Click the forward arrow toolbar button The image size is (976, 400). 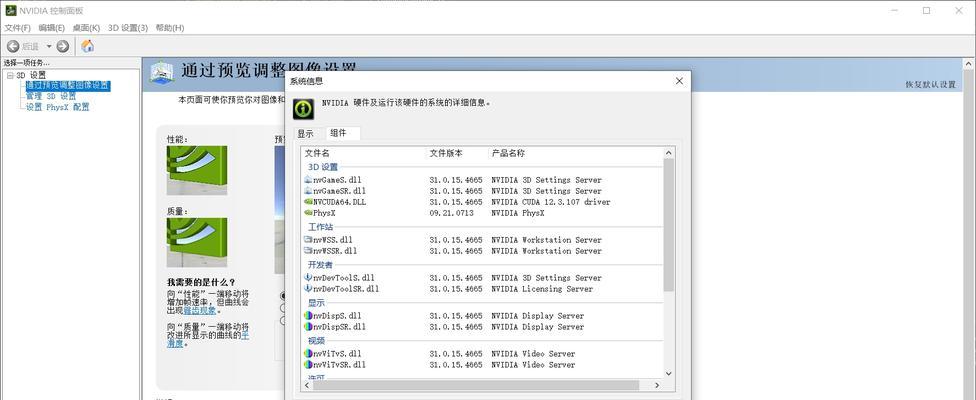click(63, 46)
